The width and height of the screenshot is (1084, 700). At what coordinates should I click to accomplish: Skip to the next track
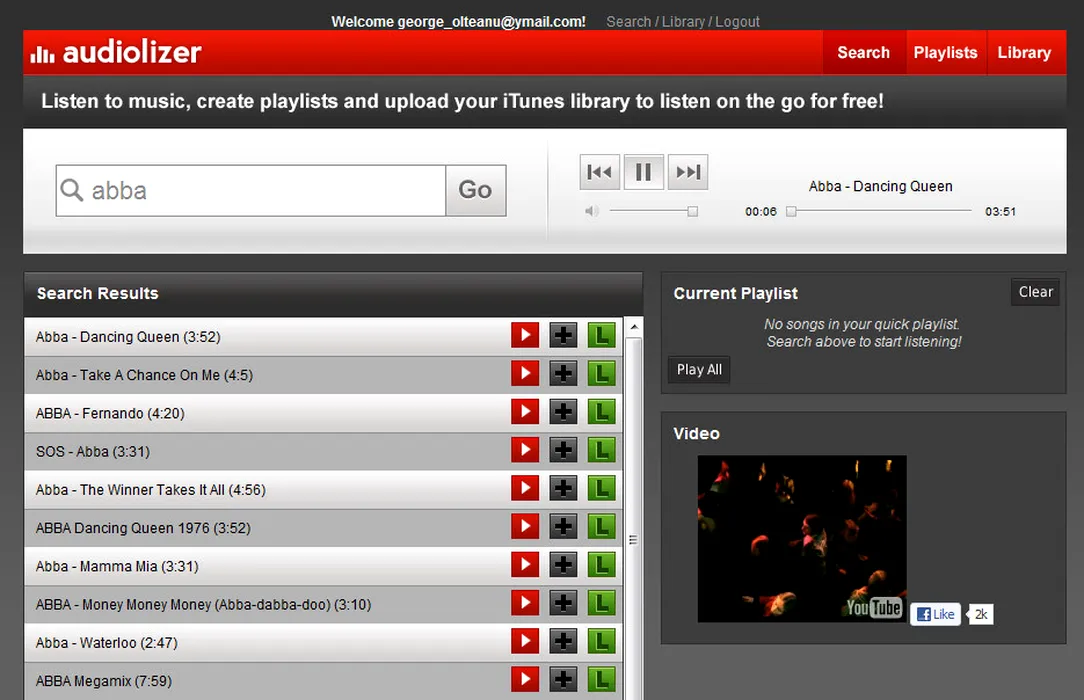688,172
